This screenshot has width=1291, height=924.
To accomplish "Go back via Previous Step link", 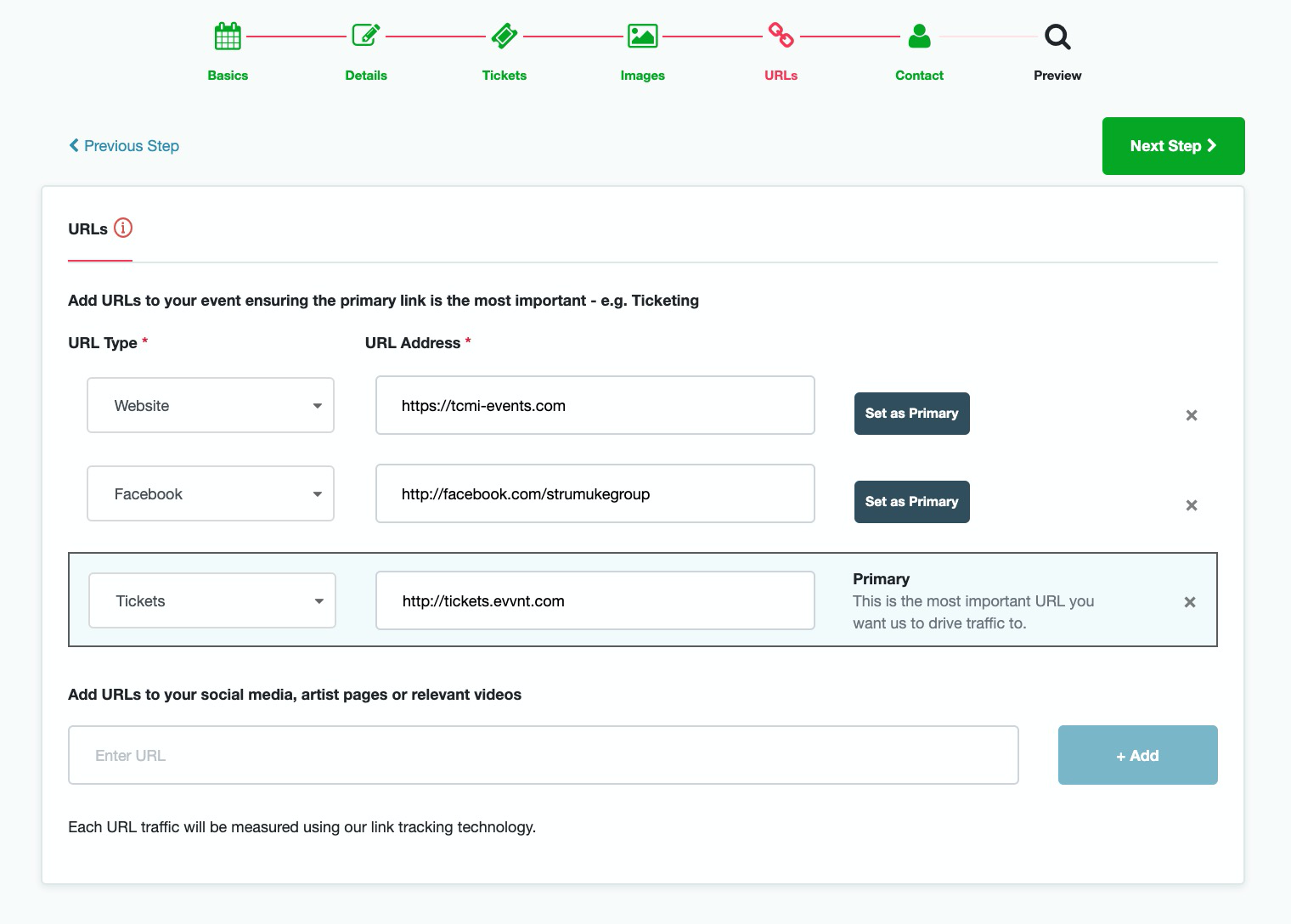I will point(124,146).
